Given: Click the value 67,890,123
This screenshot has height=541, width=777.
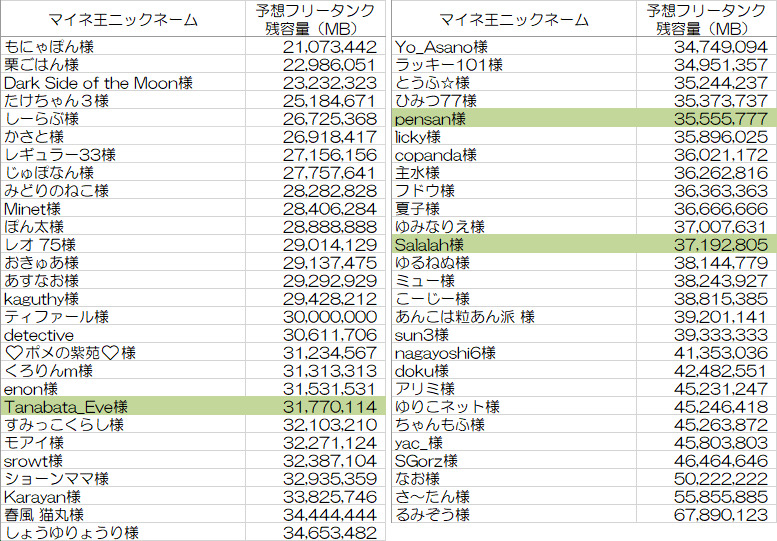Looking at the screenshot, I should 721,515.
